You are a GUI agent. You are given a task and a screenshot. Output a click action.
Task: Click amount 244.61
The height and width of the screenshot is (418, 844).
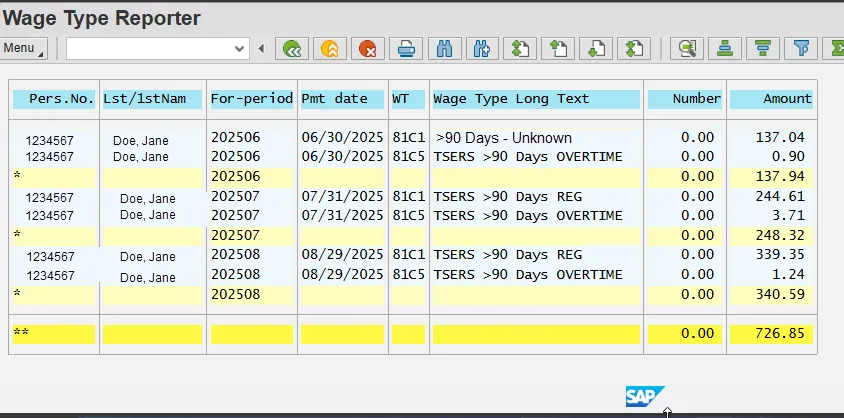780,196
